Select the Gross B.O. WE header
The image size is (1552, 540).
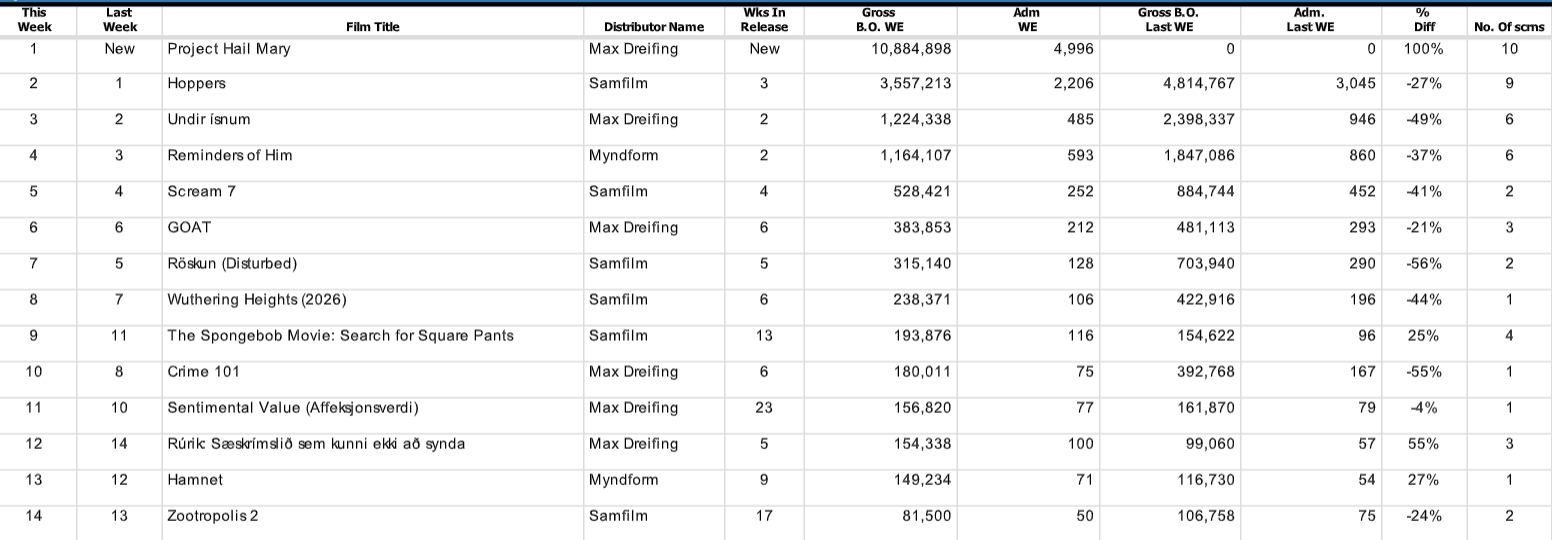879,20
